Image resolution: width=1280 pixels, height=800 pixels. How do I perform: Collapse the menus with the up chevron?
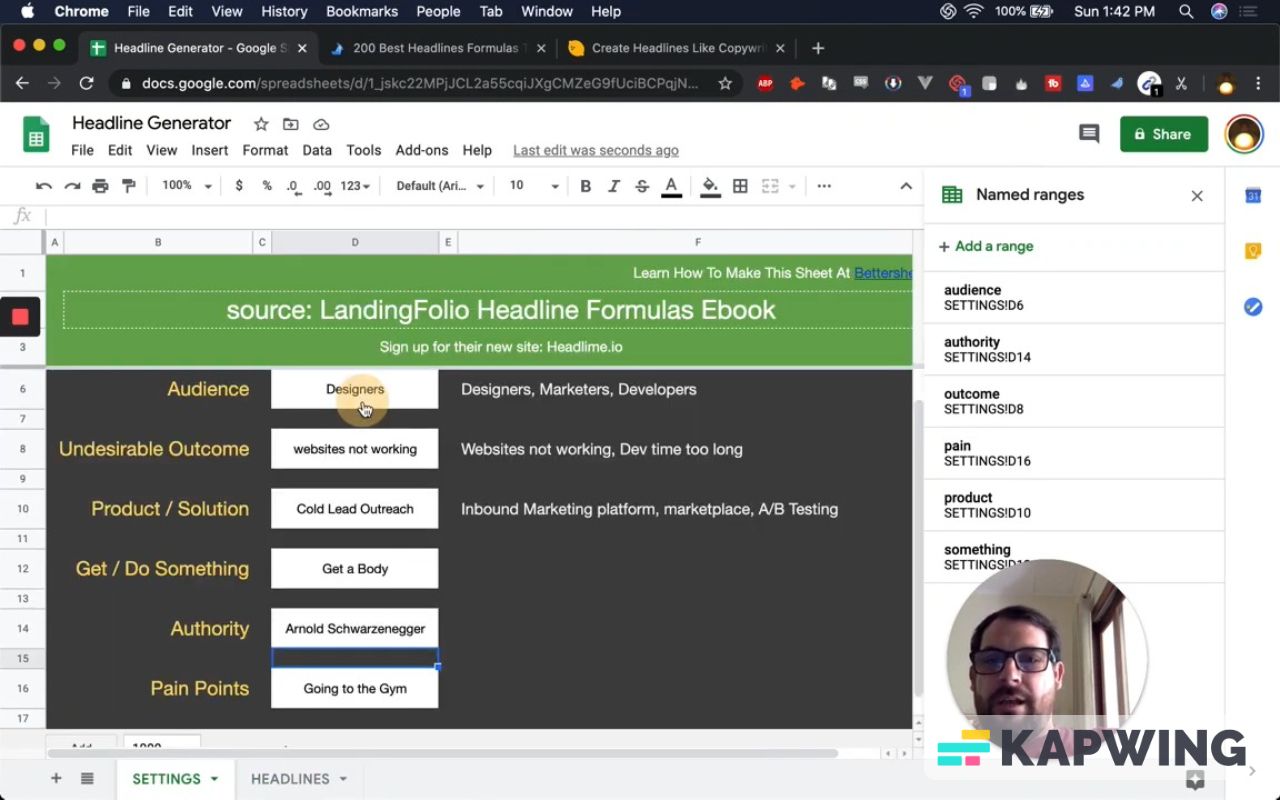906,186
